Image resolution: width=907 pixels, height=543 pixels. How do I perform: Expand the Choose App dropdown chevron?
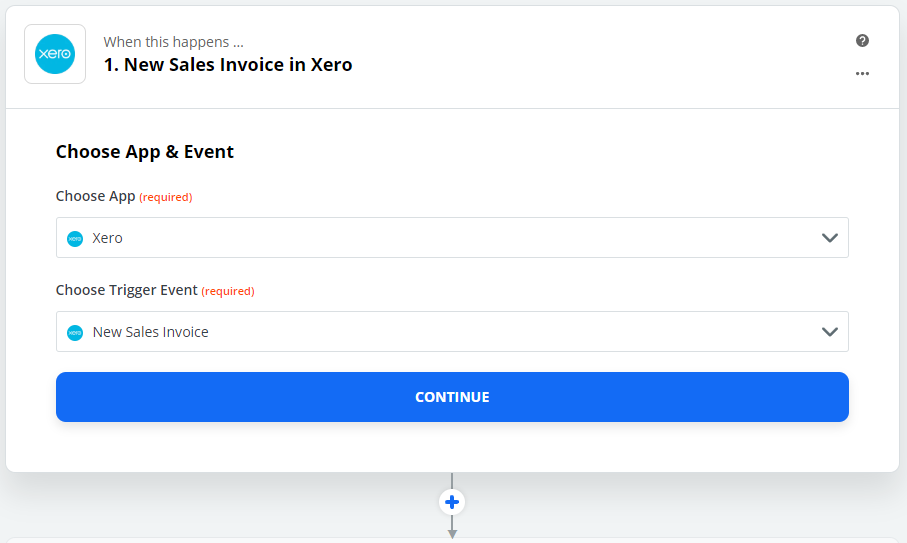point(829,238)
